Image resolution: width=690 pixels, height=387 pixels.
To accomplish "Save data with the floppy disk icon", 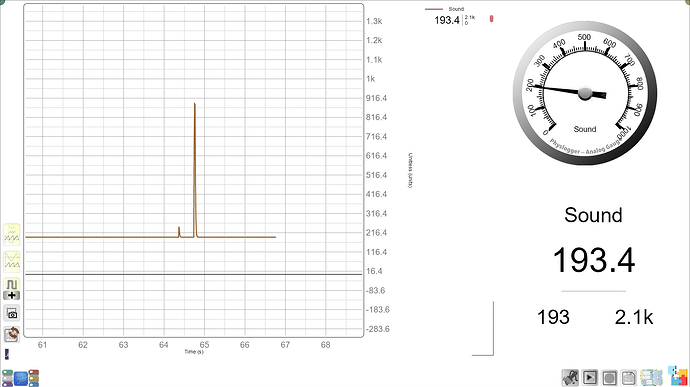I will point(629,377).
